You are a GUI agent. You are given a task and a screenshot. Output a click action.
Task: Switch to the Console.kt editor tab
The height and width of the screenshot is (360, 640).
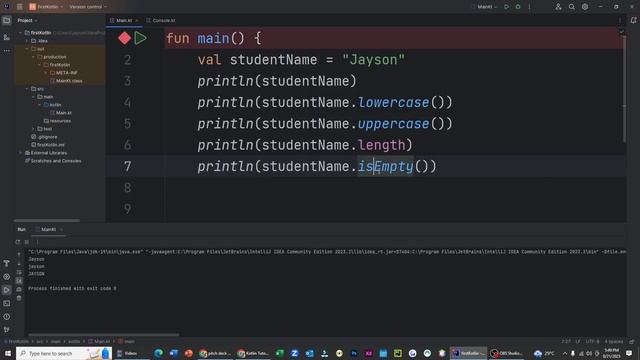[162, 20]
